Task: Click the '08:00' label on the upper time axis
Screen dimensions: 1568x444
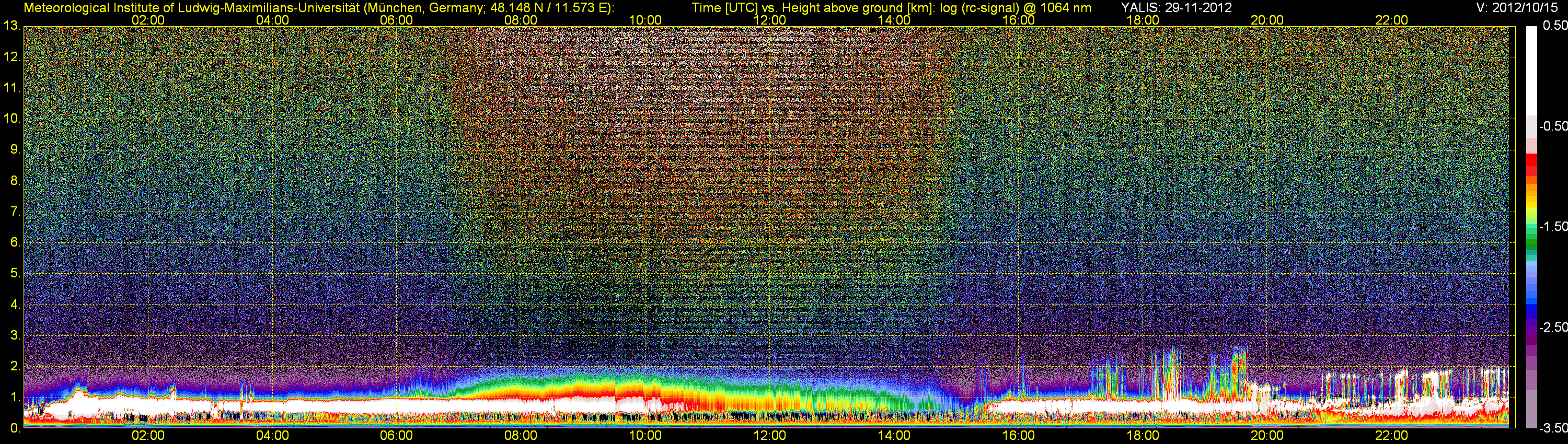Action: pos(521,20)
